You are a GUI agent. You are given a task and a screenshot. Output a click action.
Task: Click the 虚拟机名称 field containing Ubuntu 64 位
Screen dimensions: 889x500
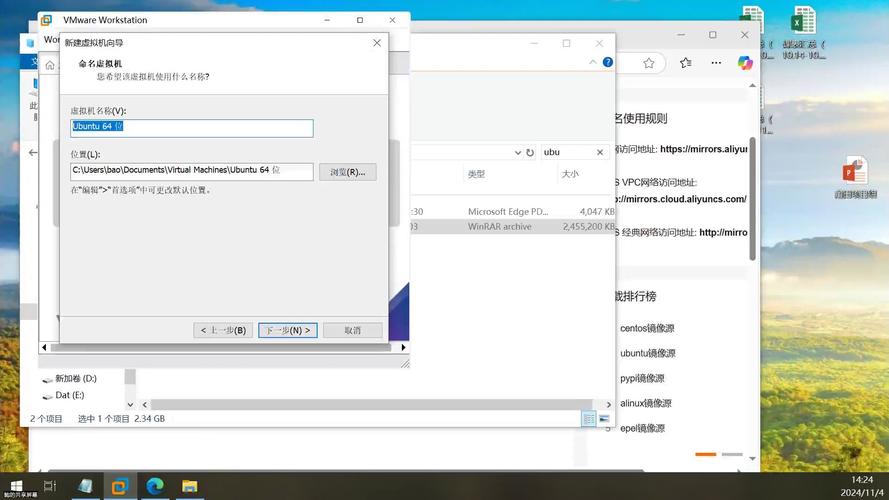(192, 128)
